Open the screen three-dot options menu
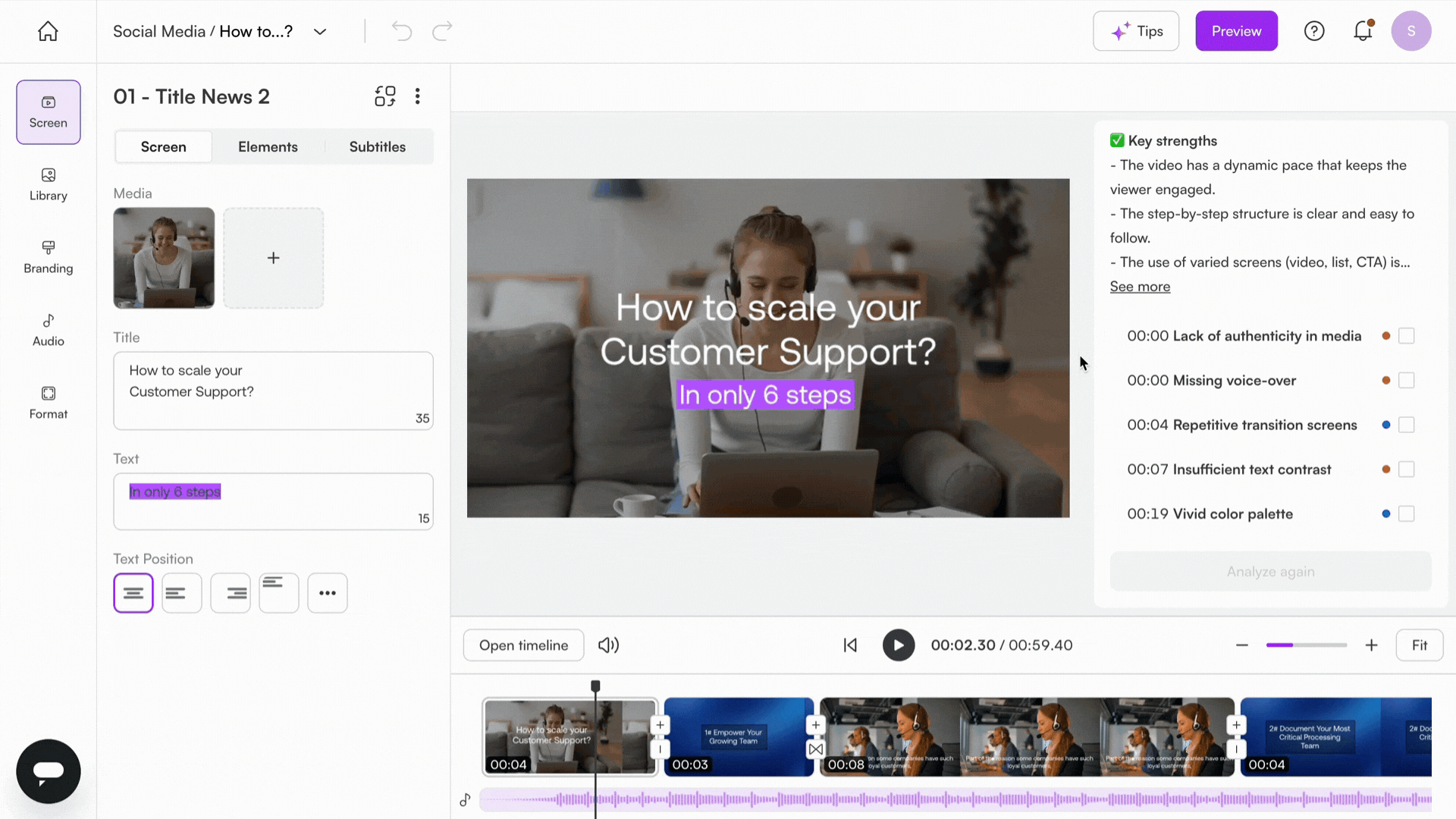 [x=418, y=96]
